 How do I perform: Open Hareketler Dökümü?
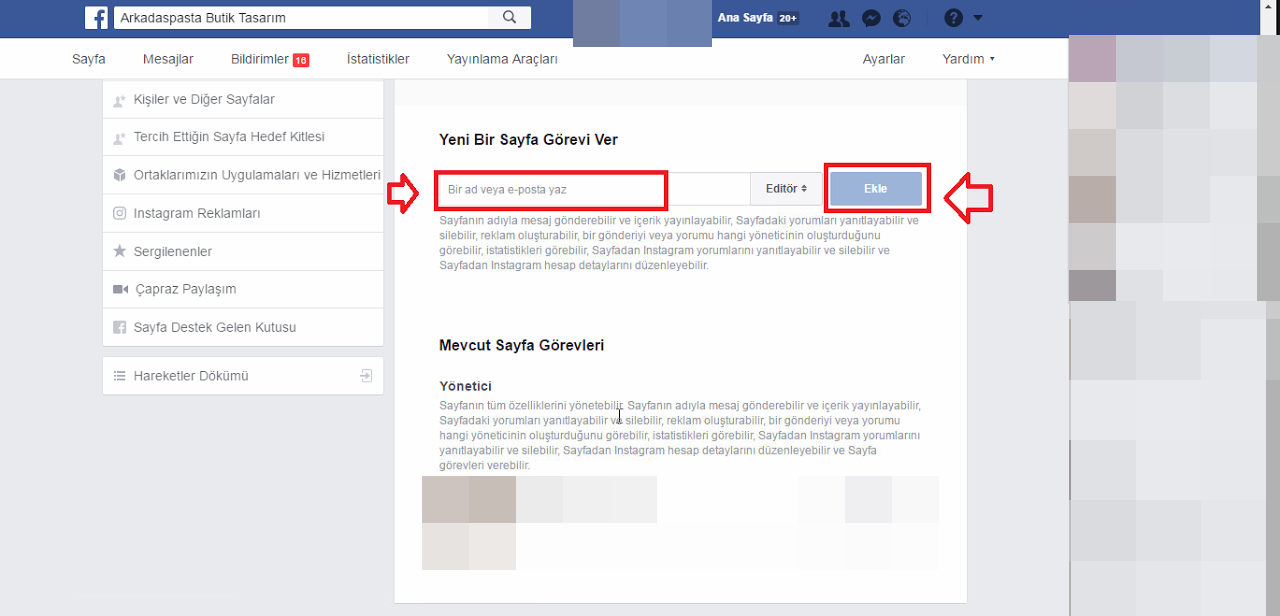coord(243,376)
